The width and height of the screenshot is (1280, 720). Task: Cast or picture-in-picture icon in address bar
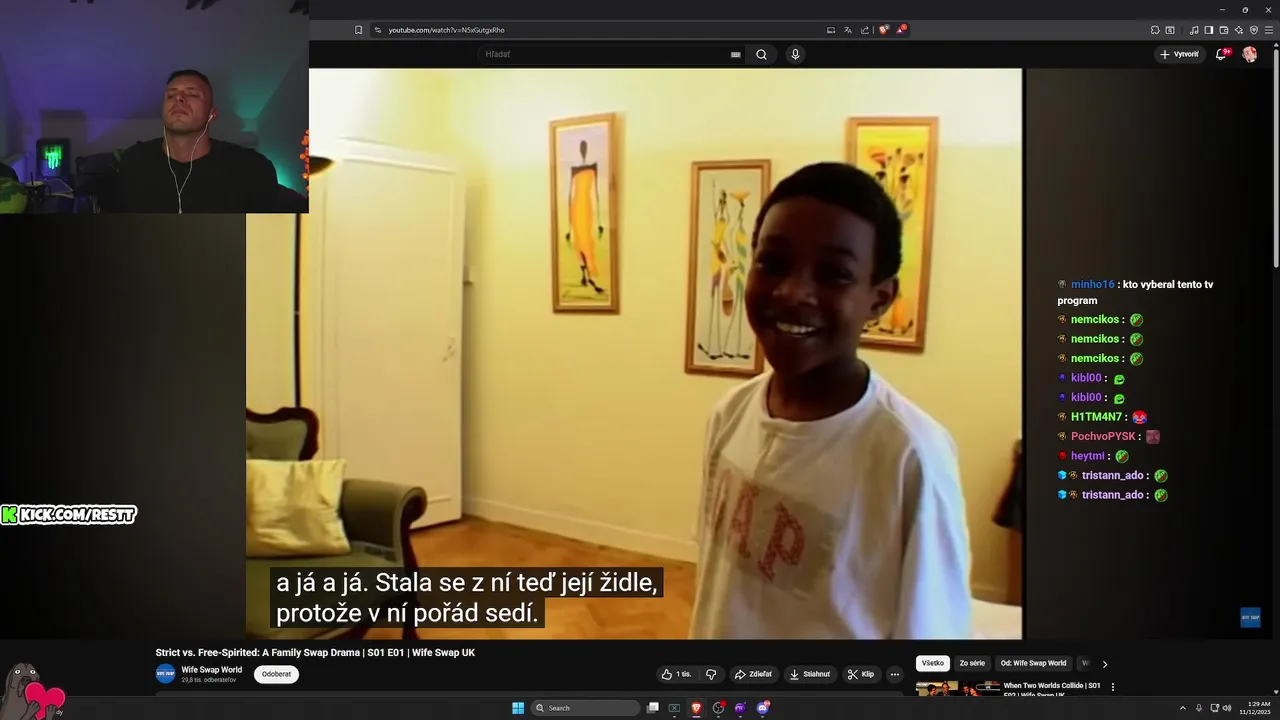coord(831,30)
